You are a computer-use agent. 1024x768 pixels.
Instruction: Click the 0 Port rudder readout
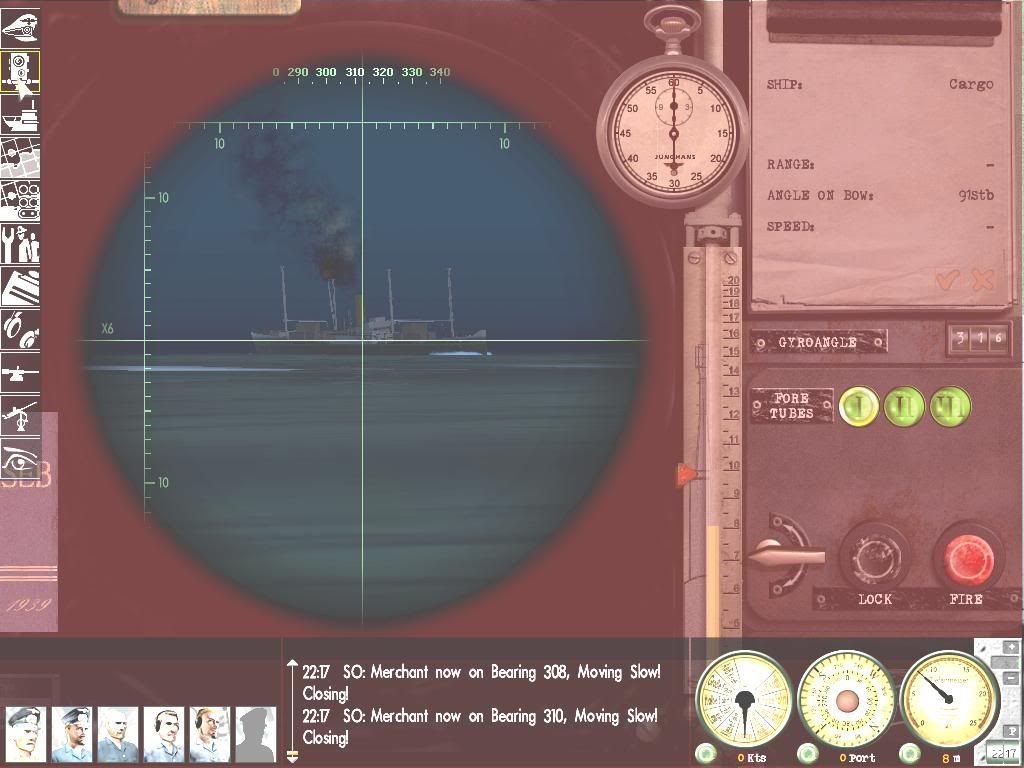pyautogui.click(x=857, y=758)
